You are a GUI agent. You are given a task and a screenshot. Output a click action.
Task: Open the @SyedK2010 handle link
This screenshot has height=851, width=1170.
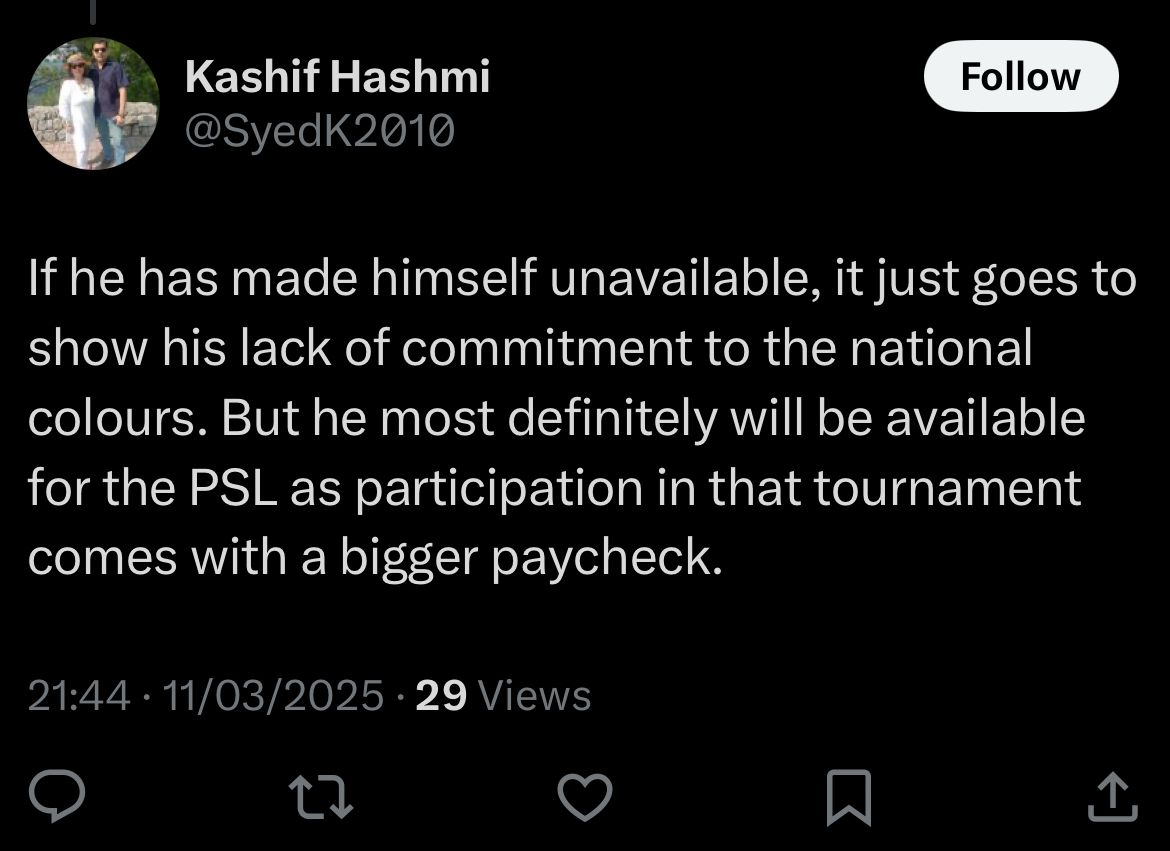[320, 129]
